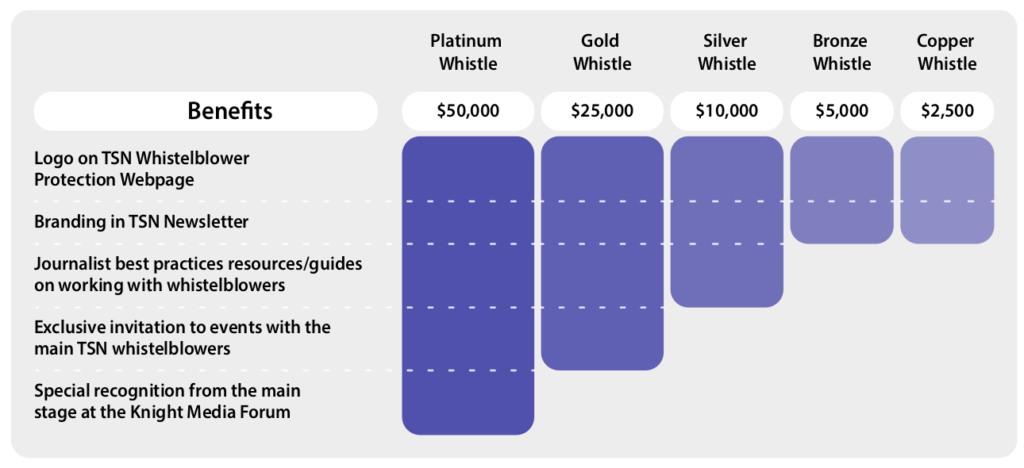Viewport: 1024px width, 468px height.
Task: Click the $50,000 price pill
Action: pyautogui.click(x=468, y=111)
